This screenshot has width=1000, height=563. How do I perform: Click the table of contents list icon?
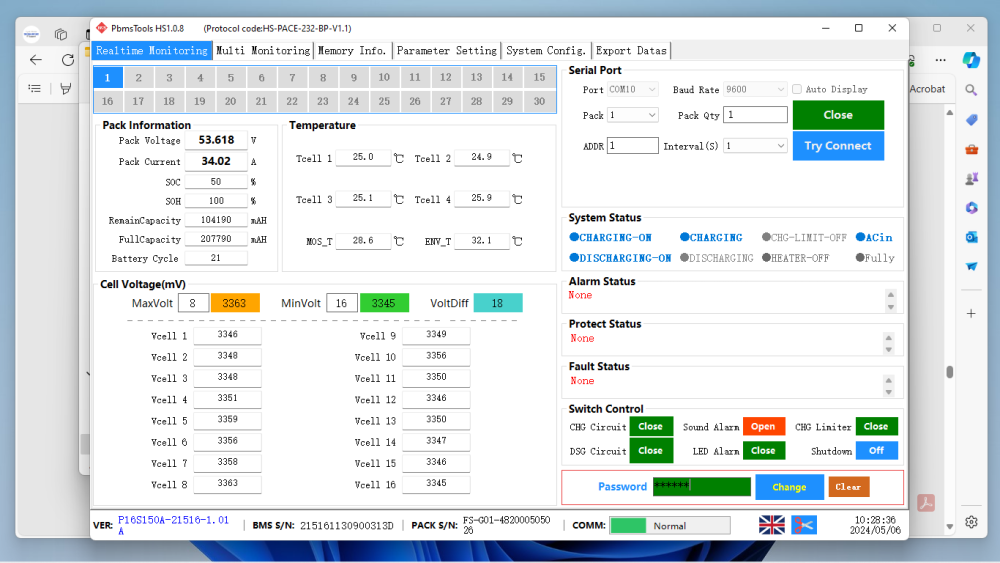click(34, 89)
